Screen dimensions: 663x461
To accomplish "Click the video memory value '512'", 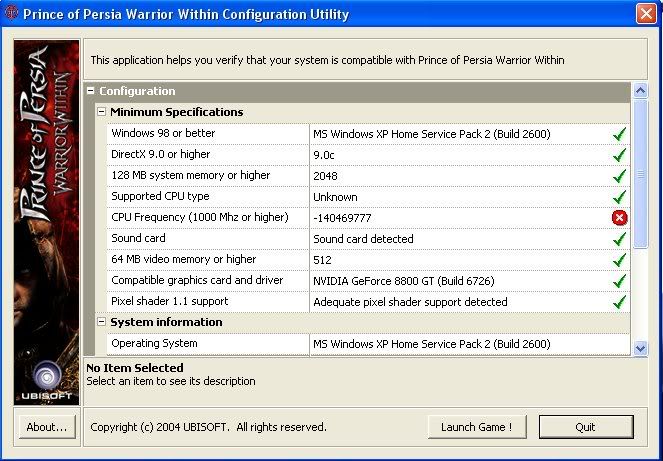I will pyautogui.click(x=322, y=260).
